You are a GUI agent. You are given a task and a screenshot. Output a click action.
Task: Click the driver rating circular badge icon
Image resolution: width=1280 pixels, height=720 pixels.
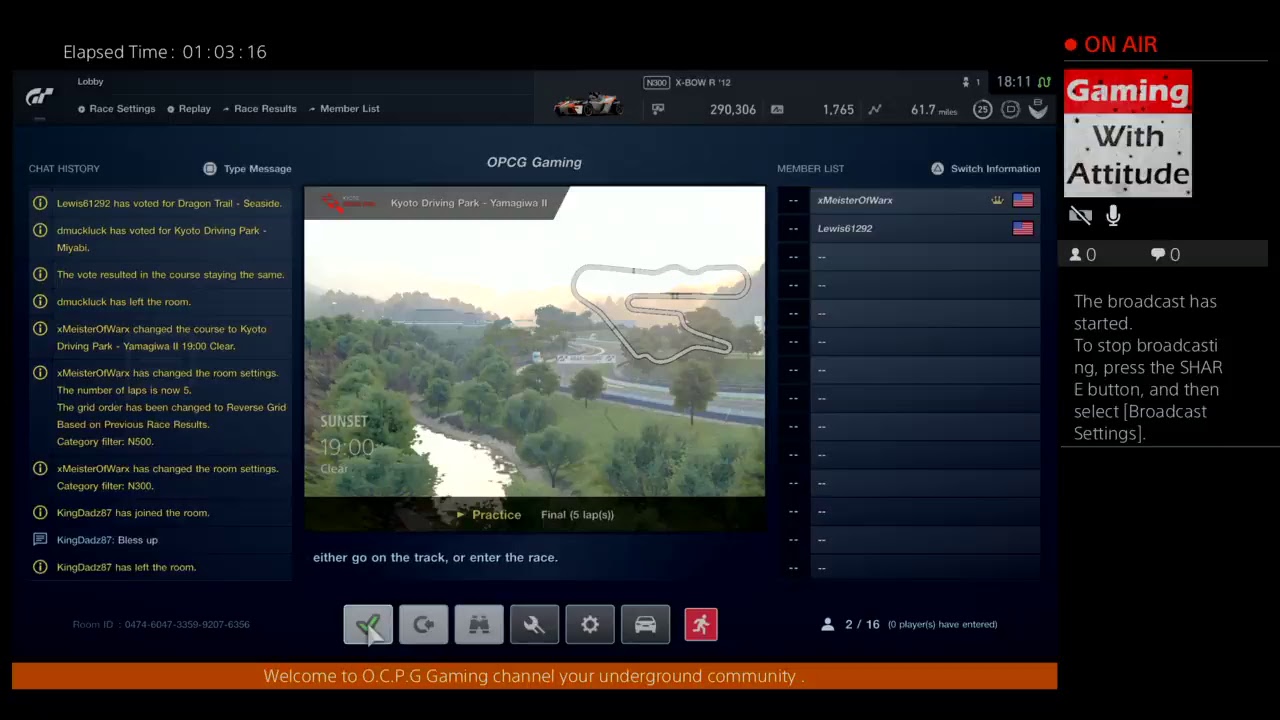(x=1011, y=110)
